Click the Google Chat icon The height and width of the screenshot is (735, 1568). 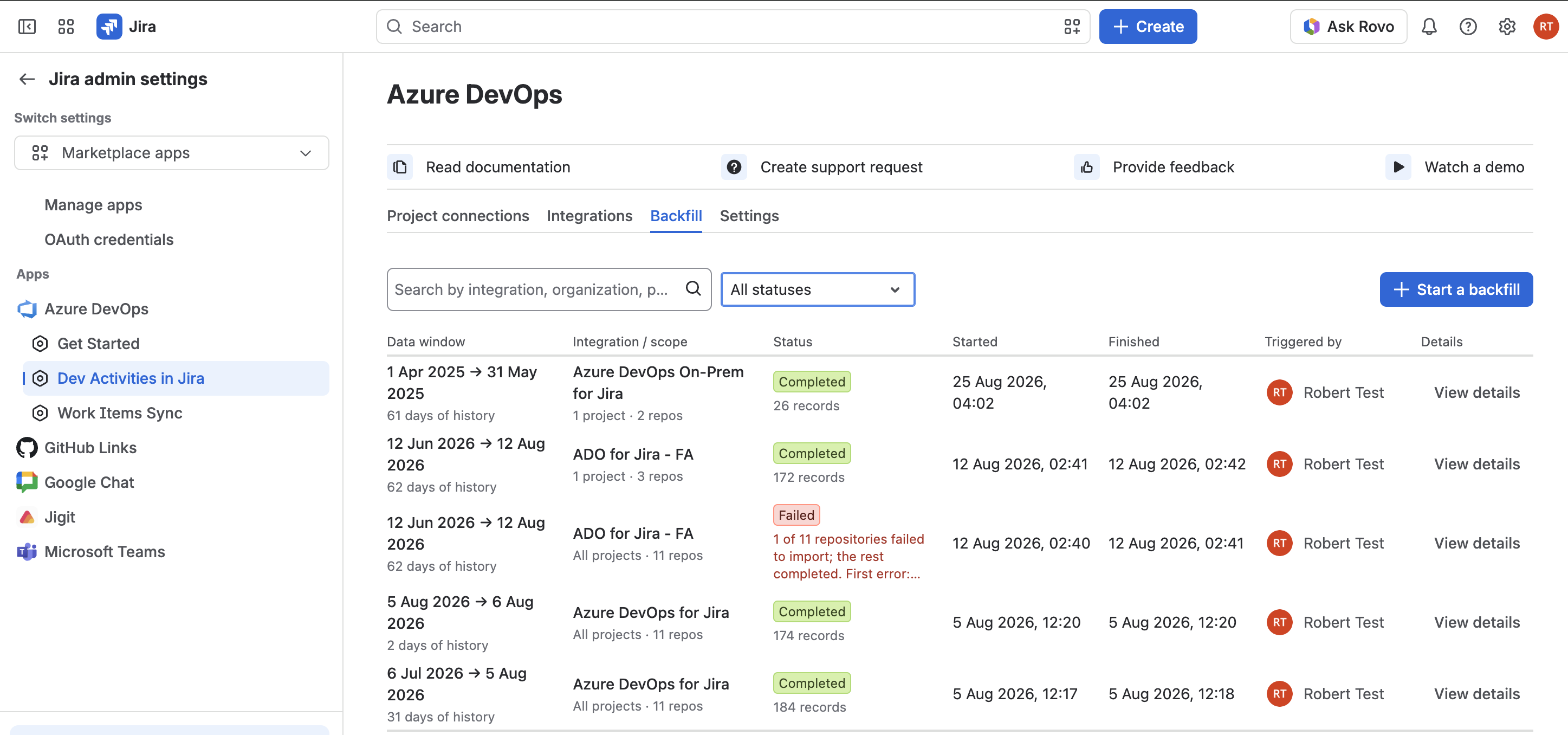tap(27, 483)
